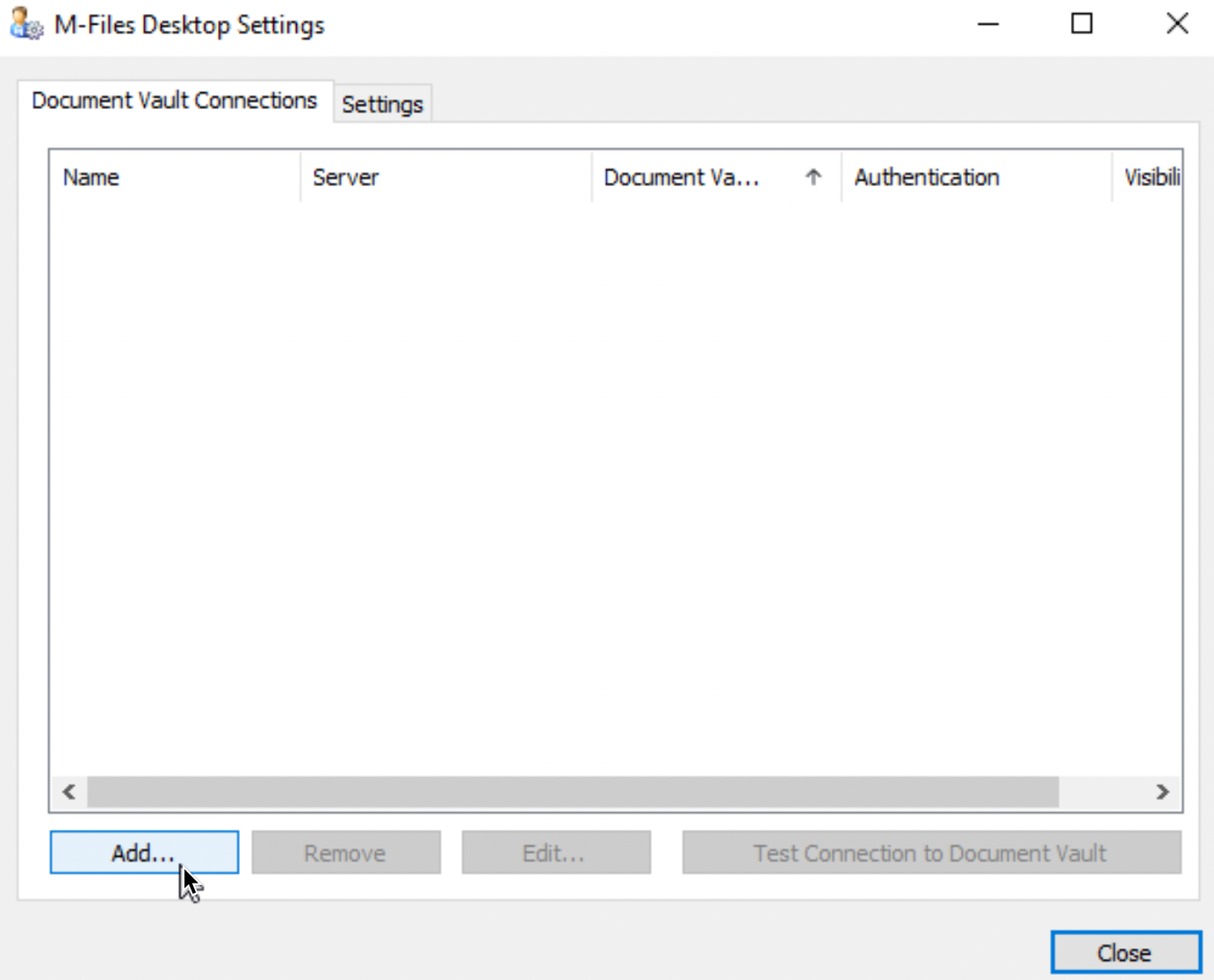Screen dimensions: 1214x980
Task: Minimize the M-Files Desktop Settings window
Action: (988, 25)
